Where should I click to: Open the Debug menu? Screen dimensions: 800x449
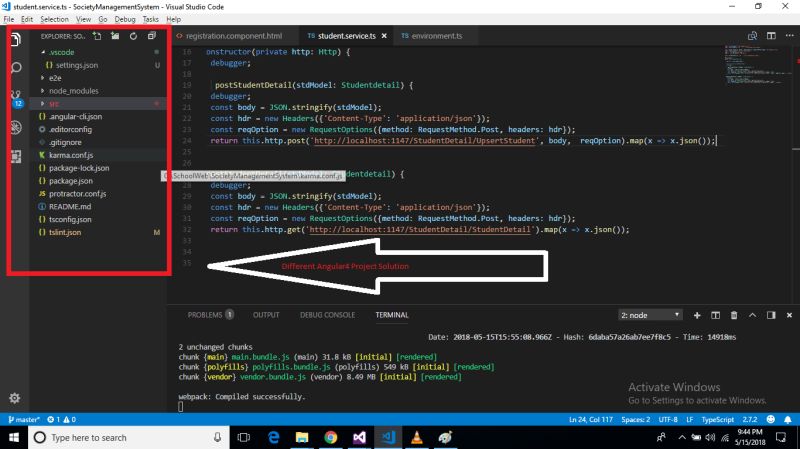coord(124,19)
